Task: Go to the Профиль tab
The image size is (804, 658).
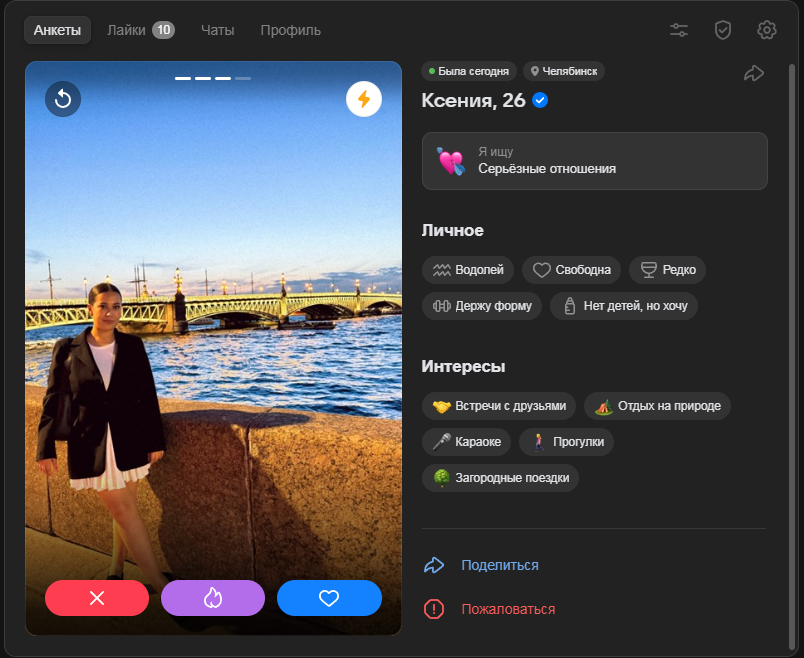Action: point(291,30)
